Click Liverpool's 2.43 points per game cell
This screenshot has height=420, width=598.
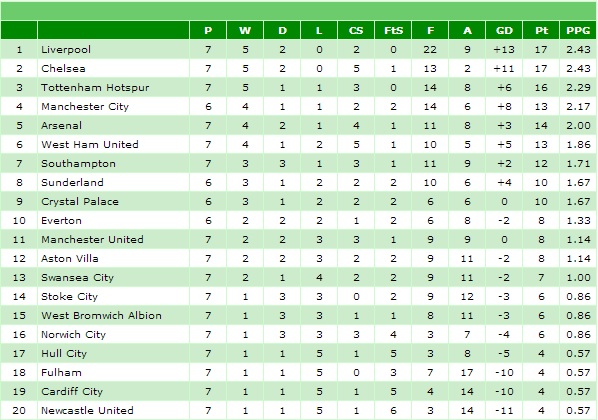tap(578, 50)
